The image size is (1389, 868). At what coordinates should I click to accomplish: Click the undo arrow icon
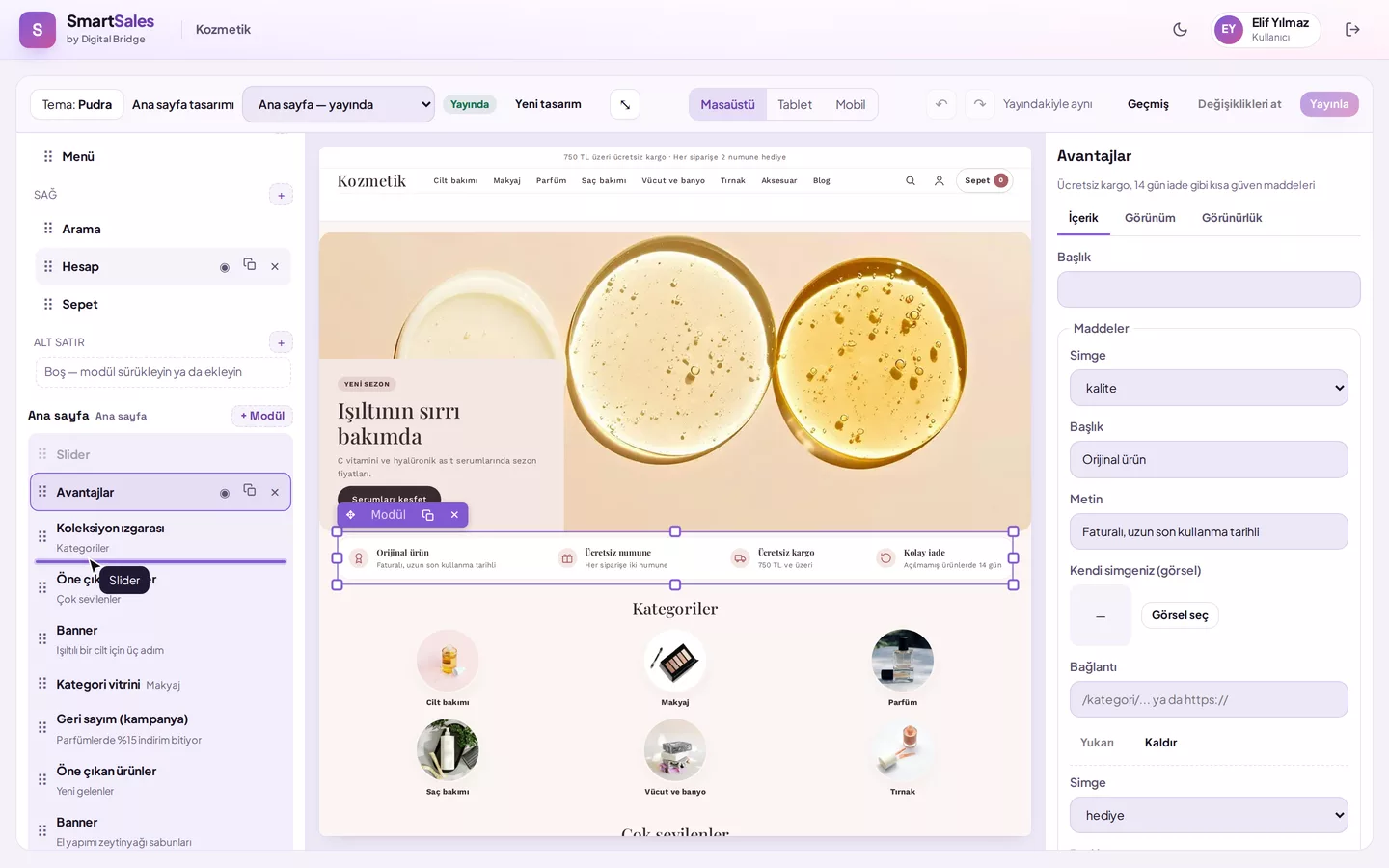[x=941, y=104]
